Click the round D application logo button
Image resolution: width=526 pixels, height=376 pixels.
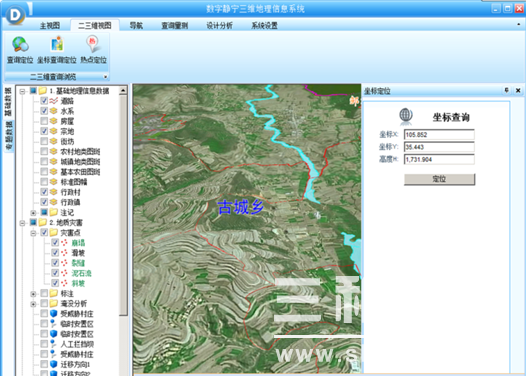tap(15, 14)
